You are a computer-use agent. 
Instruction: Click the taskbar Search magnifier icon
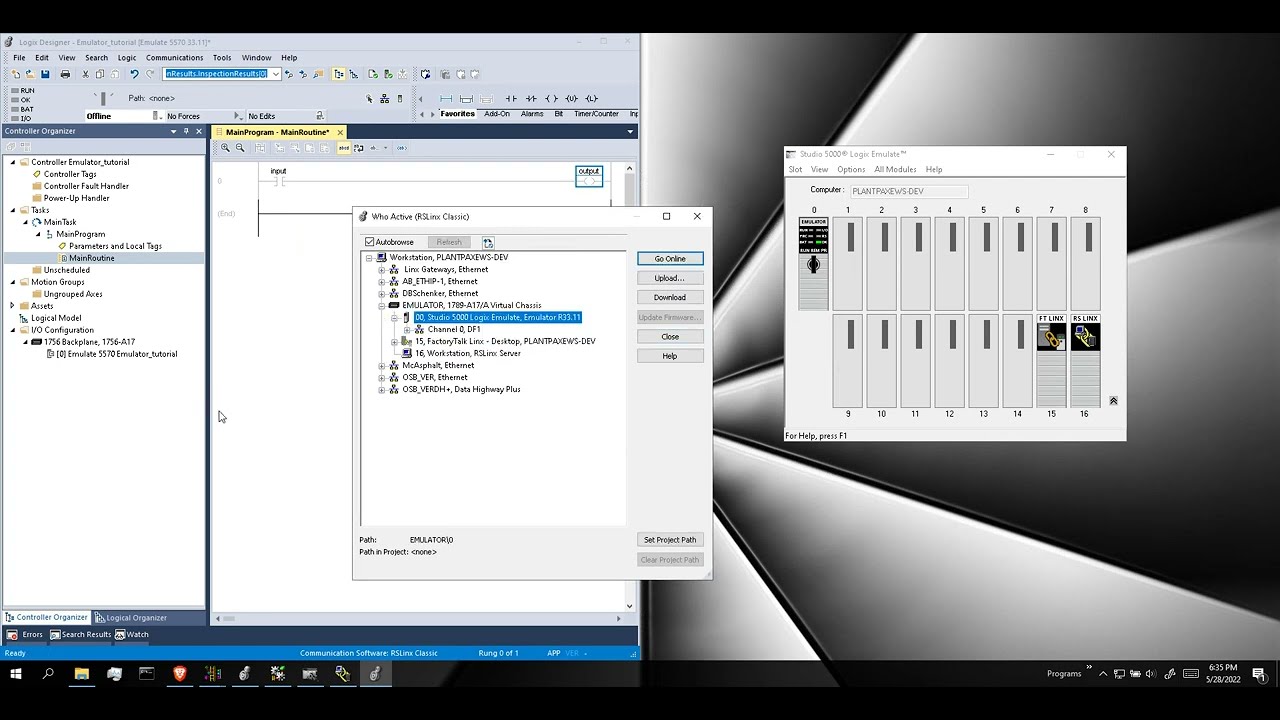click(48, 674)
